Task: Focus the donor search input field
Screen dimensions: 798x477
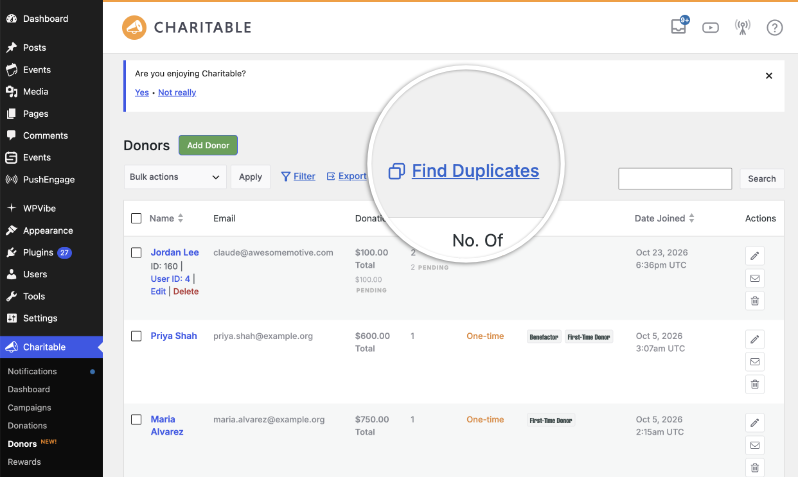Action: click(x=675, y=179)
